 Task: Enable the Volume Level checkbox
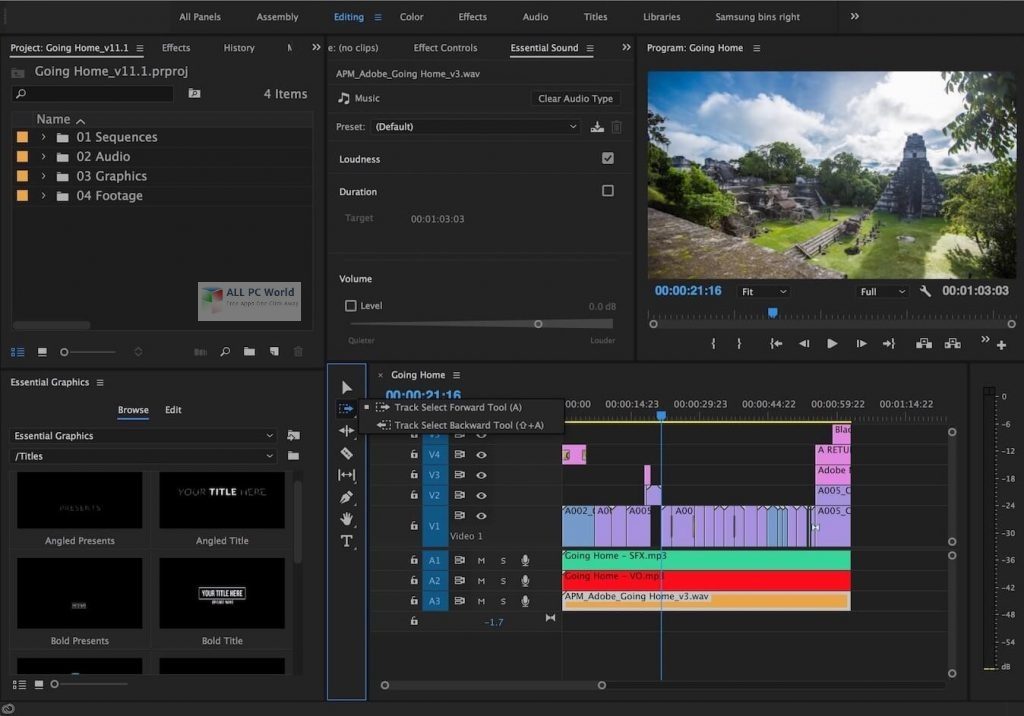pos(350,305)
